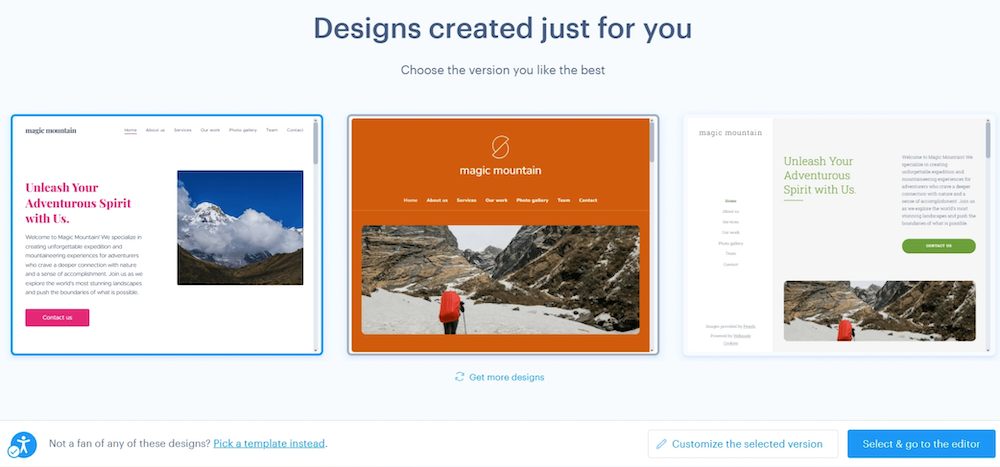1000x467 pixels.
Task: Click the hiker photo in orange design
Action: click(501, 279)
